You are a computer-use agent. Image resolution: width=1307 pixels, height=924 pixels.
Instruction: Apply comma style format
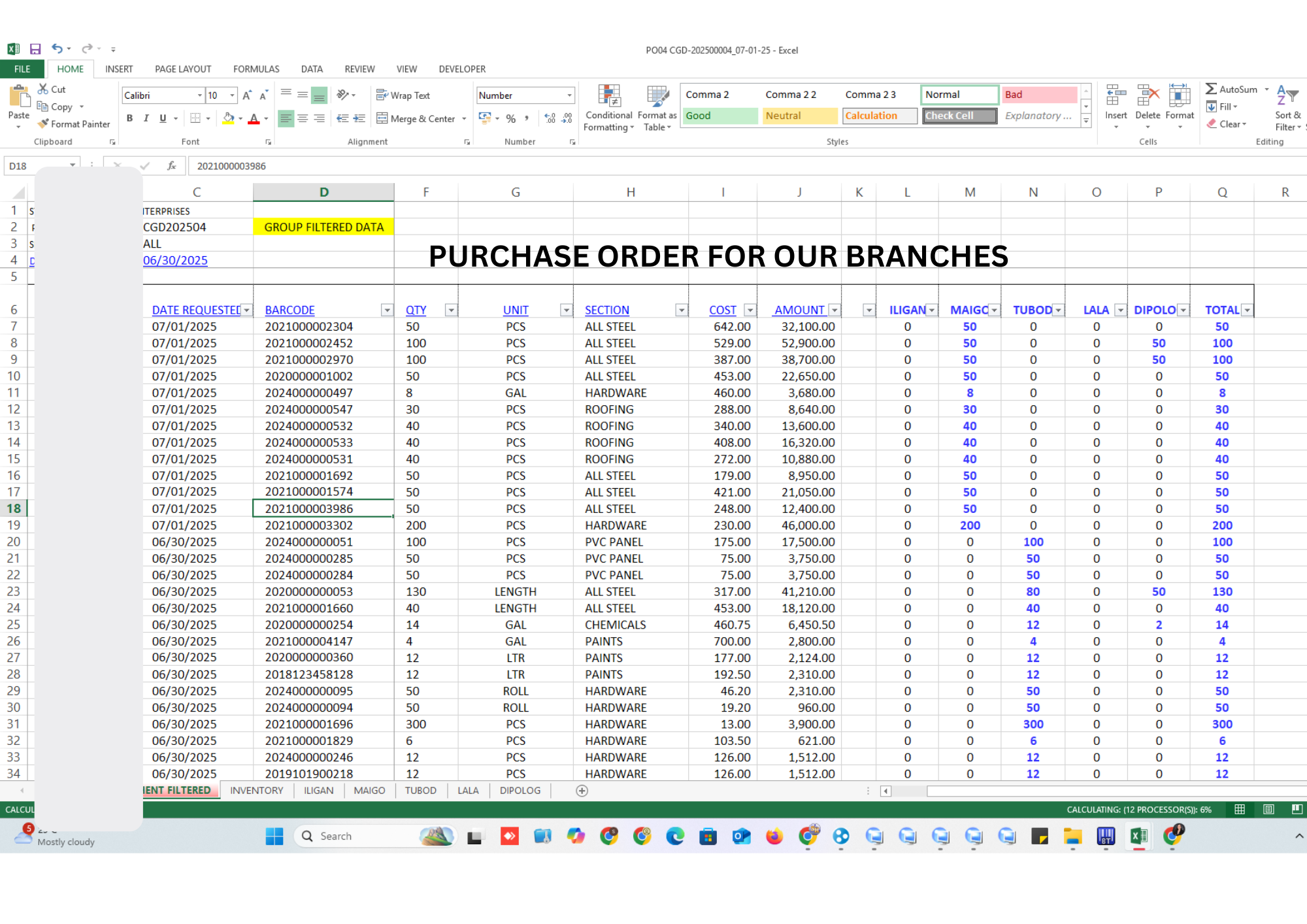527,118
